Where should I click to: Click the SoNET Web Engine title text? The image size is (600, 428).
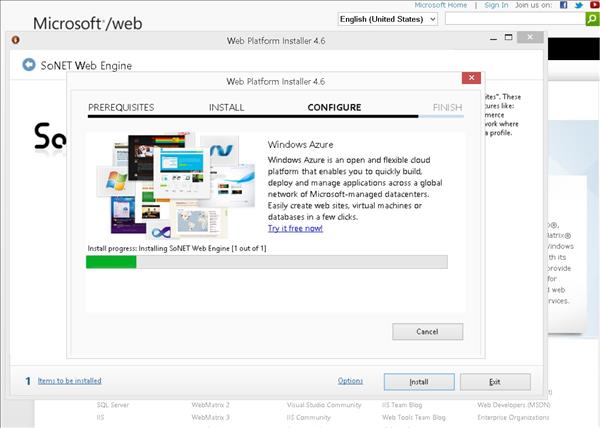tap(86, 66)
